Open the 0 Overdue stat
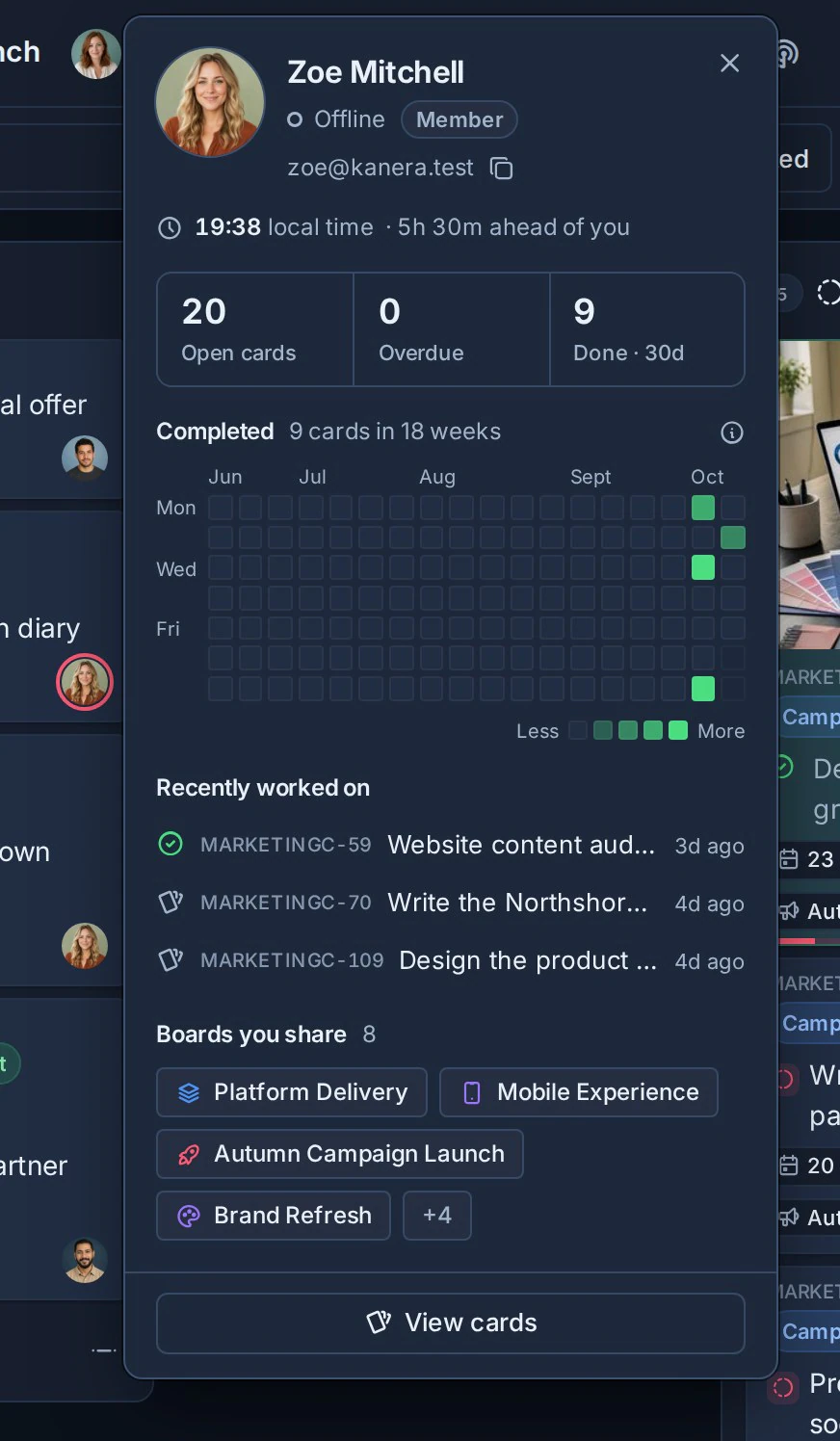The height and width of the screenshot is (1441, 840). 452,329
